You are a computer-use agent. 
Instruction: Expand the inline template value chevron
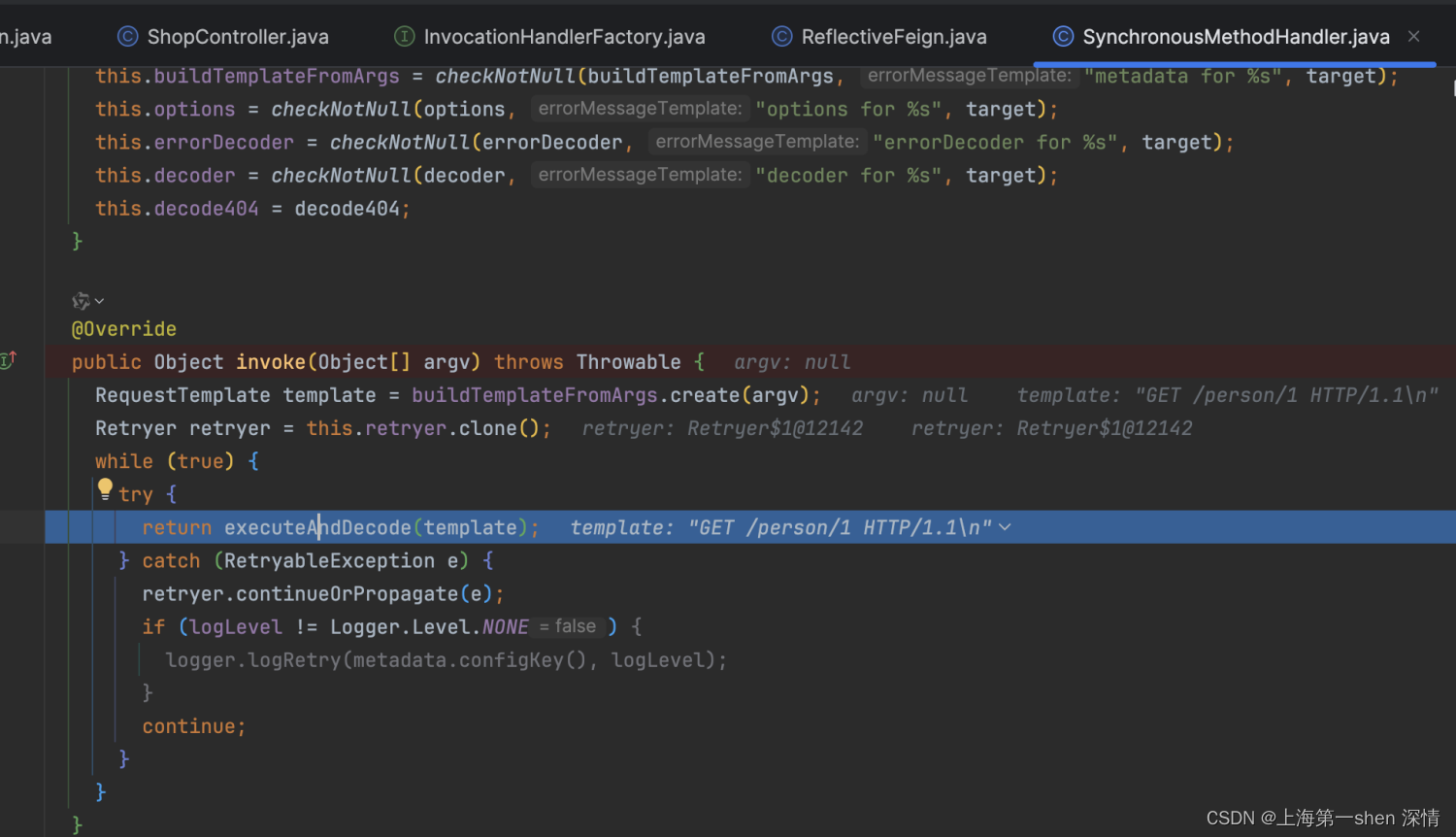click(x=1005, y=527)
